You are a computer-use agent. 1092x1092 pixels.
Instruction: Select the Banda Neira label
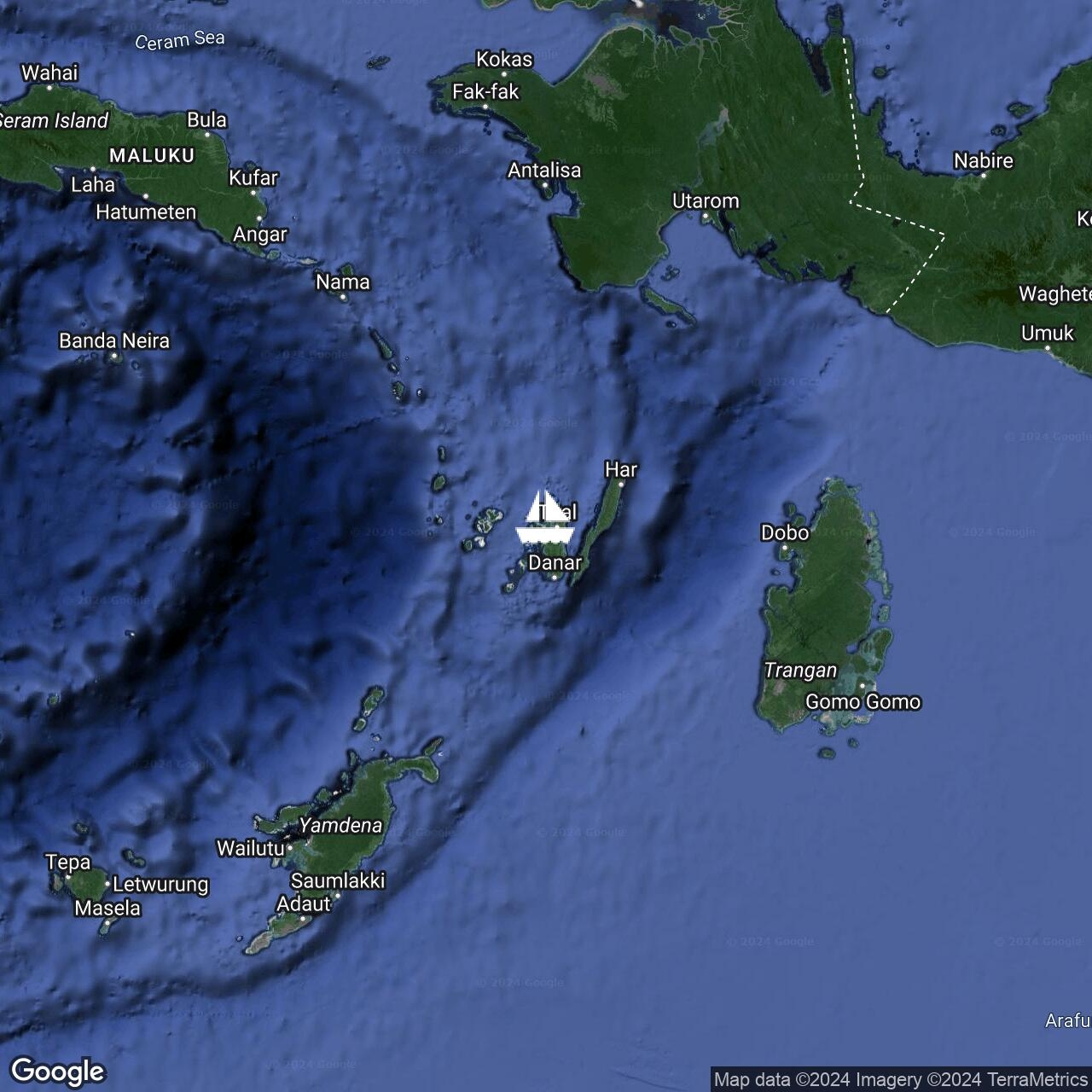click(114, 341)
